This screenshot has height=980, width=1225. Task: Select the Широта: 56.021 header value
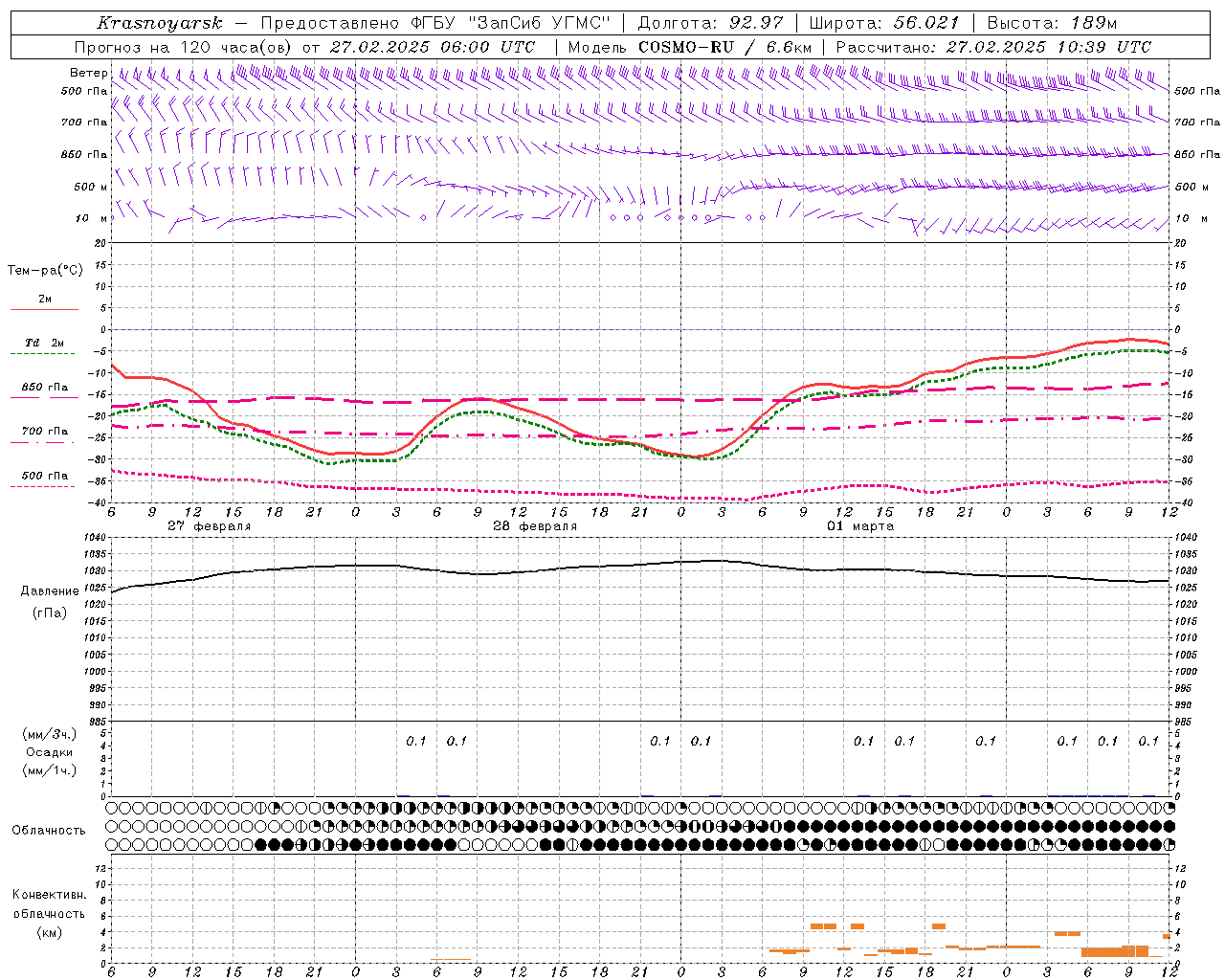(x=883, y=23)
